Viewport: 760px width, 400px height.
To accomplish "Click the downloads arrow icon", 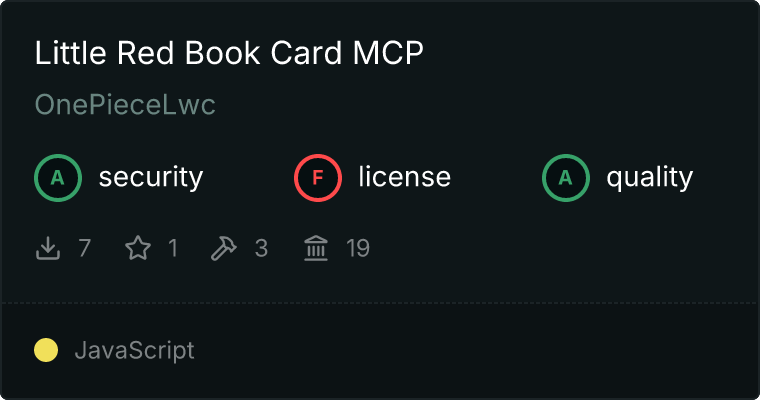I will click(48, 248).
